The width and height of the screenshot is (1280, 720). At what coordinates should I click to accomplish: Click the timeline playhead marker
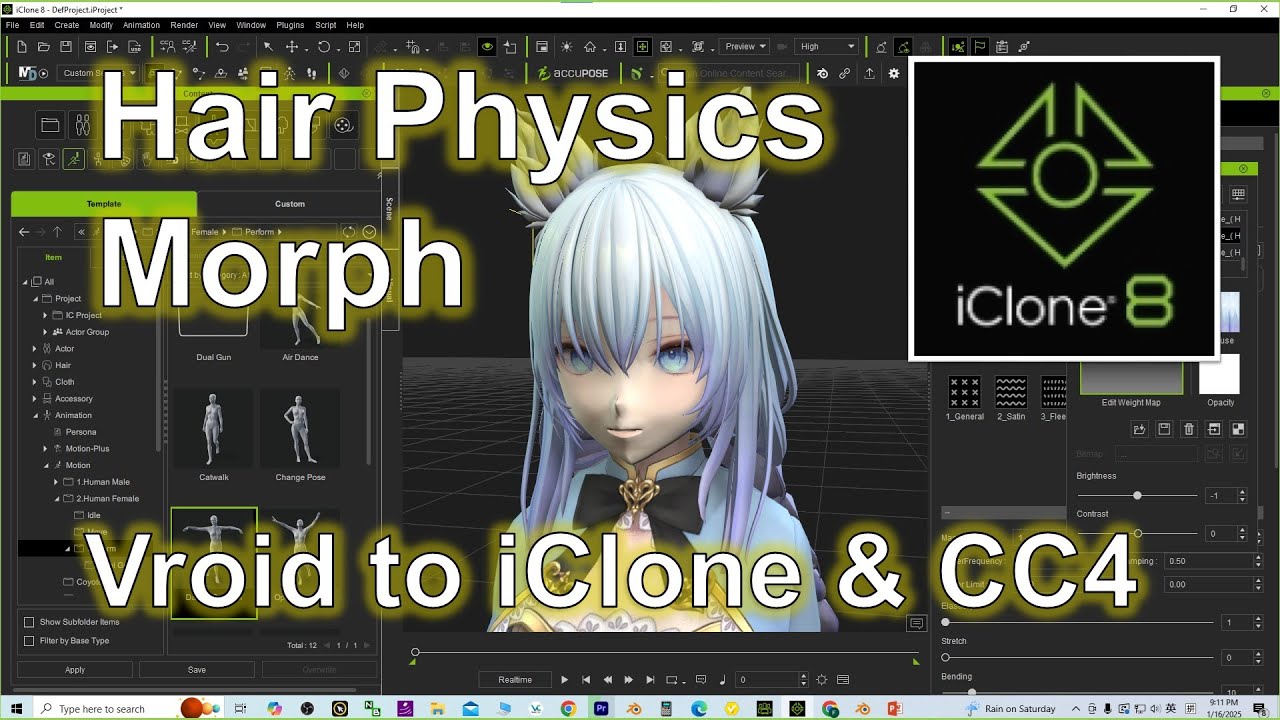pos(415,653)
